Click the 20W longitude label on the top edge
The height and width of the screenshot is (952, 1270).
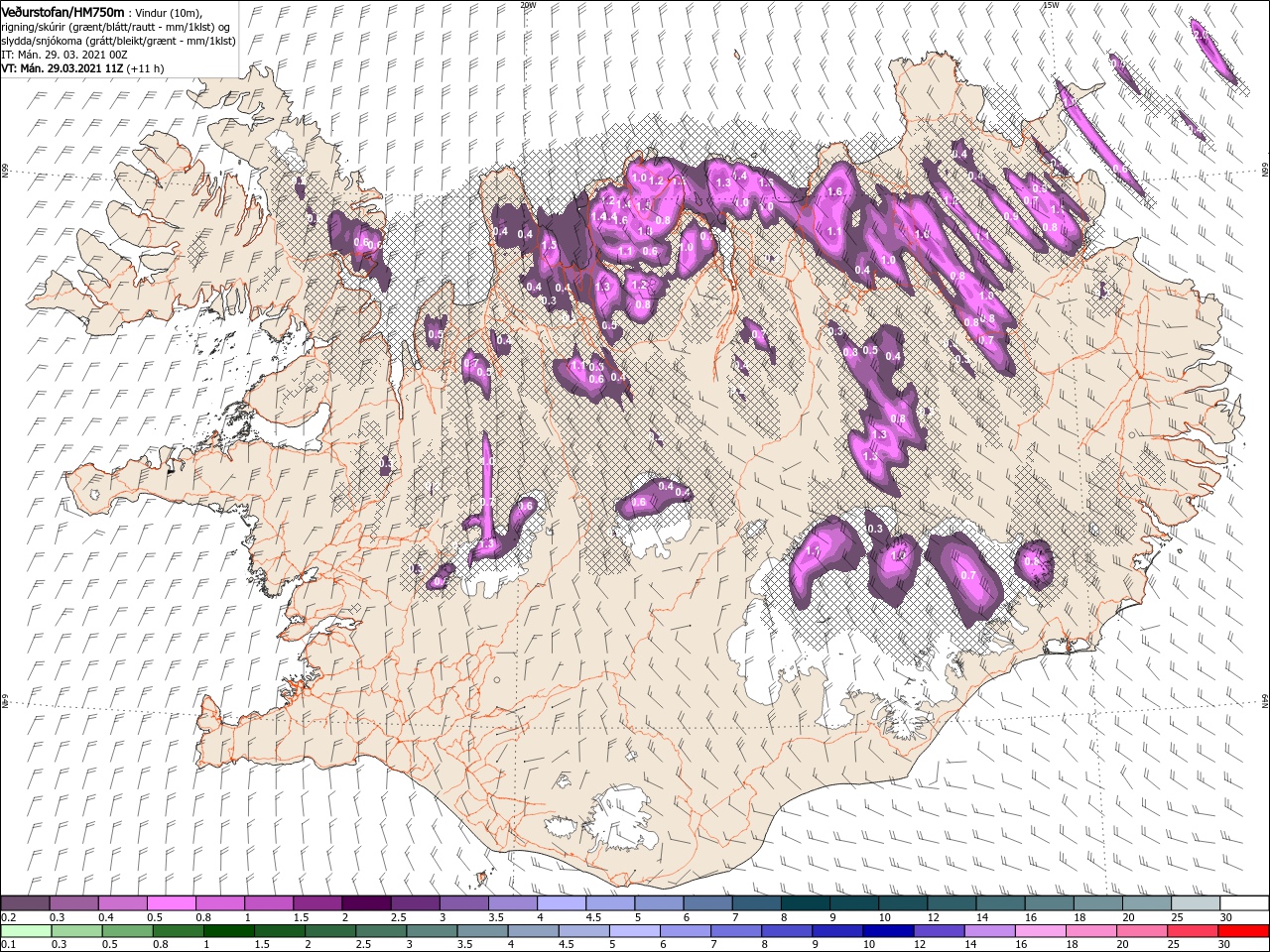coord(528,5)
